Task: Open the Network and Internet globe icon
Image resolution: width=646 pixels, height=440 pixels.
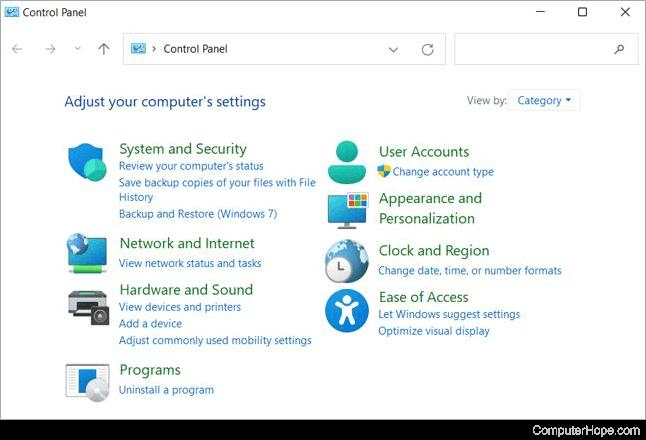Action: coord(87,253)
